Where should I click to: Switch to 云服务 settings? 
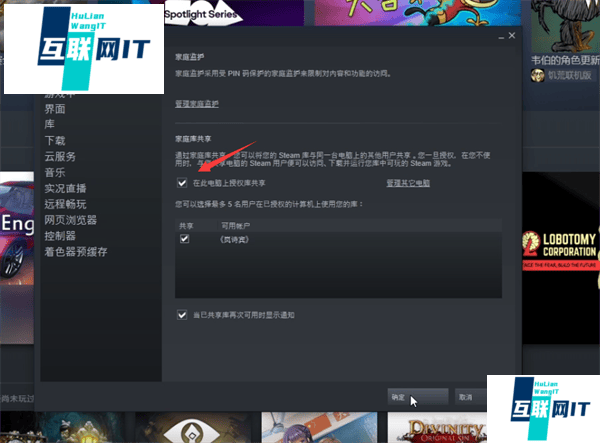(60, 157)
